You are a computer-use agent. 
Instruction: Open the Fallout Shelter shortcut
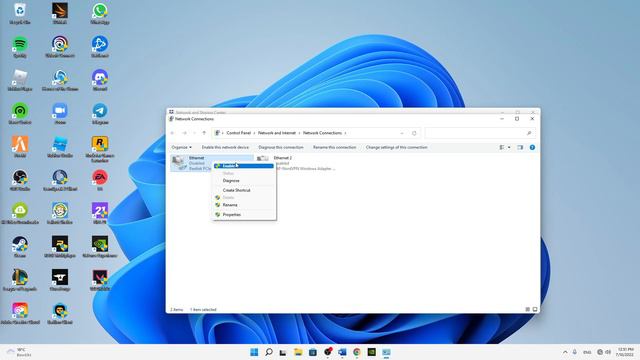coord(60,213)
